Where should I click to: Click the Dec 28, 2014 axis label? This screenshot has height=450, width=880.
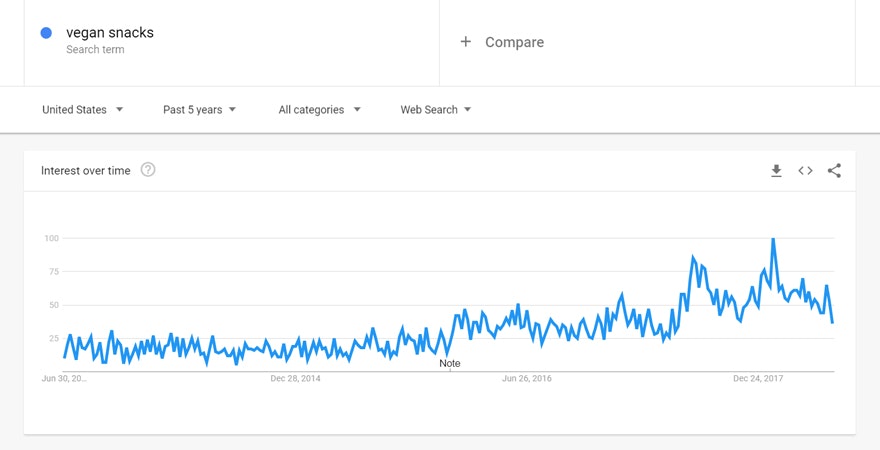click(x=296, y=379)
